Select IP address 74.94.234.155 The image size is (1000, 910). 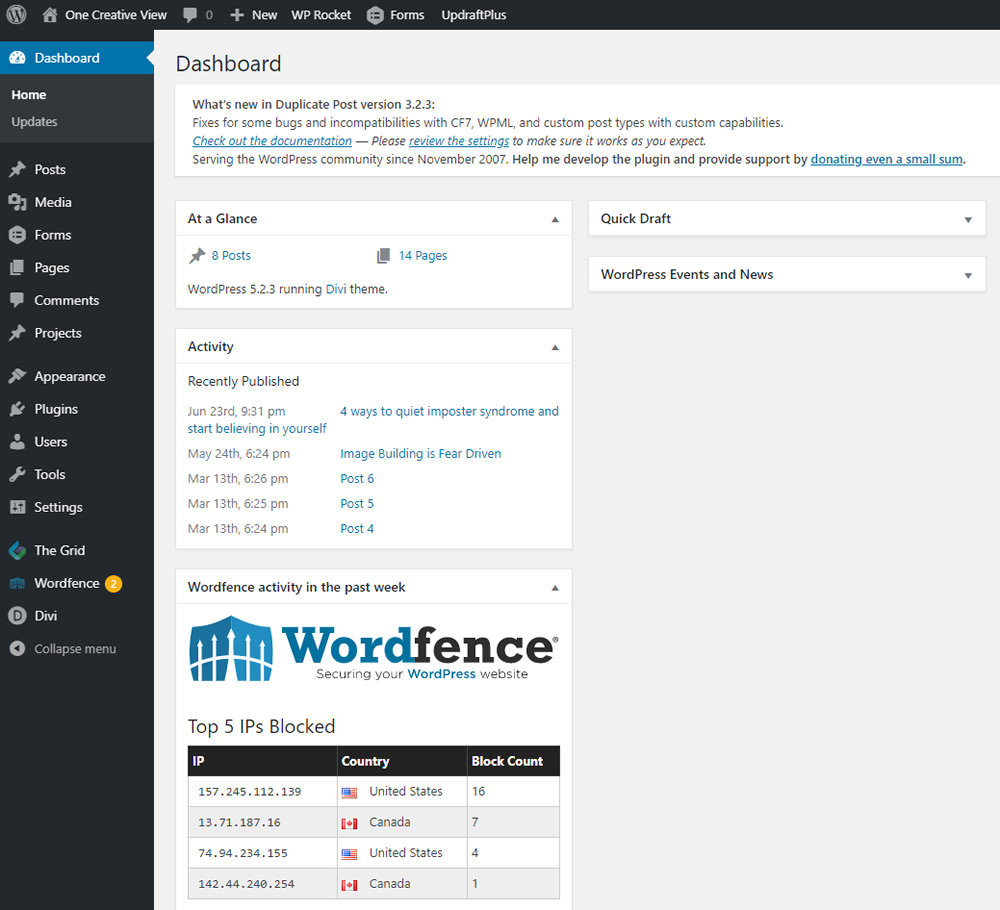(242, 853)
